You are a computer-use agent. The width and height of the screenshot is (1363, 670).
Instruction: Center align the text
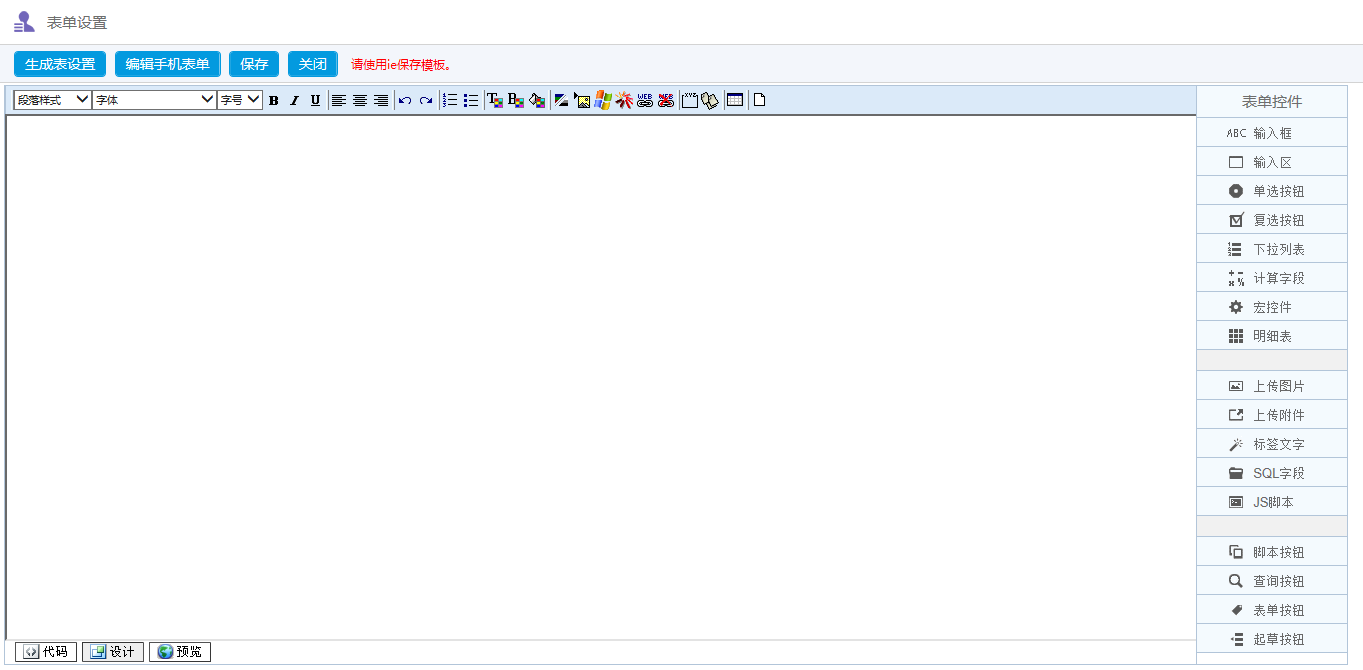tap(360, 100)
